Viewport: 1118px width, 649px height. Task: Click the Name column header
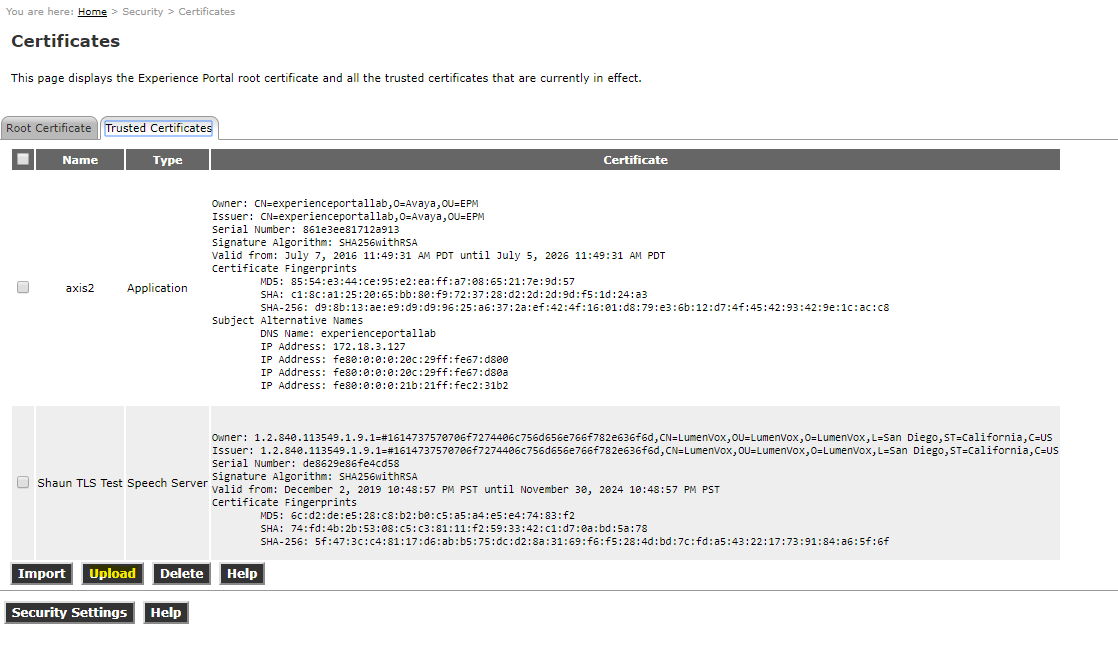click(x=80, y=160)
